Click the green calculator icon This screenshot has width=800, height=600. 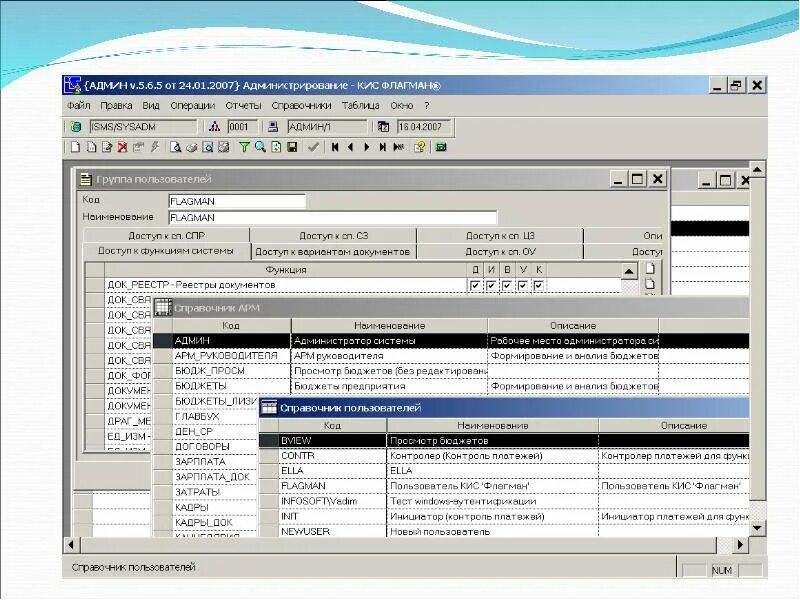point(441,147)
